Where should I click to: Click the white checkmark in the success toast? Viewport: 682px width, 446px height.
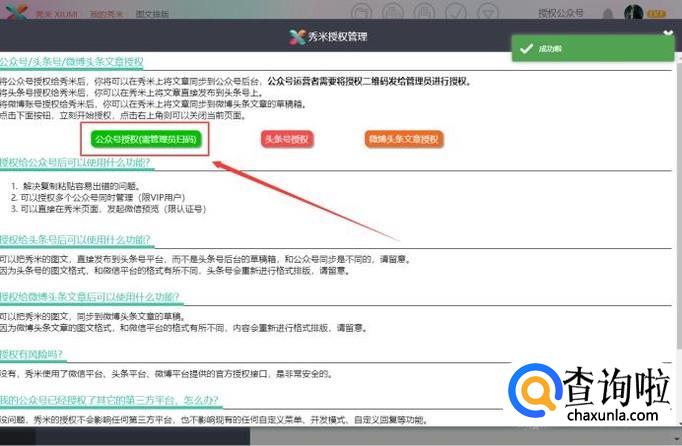[x=526, y=48]
